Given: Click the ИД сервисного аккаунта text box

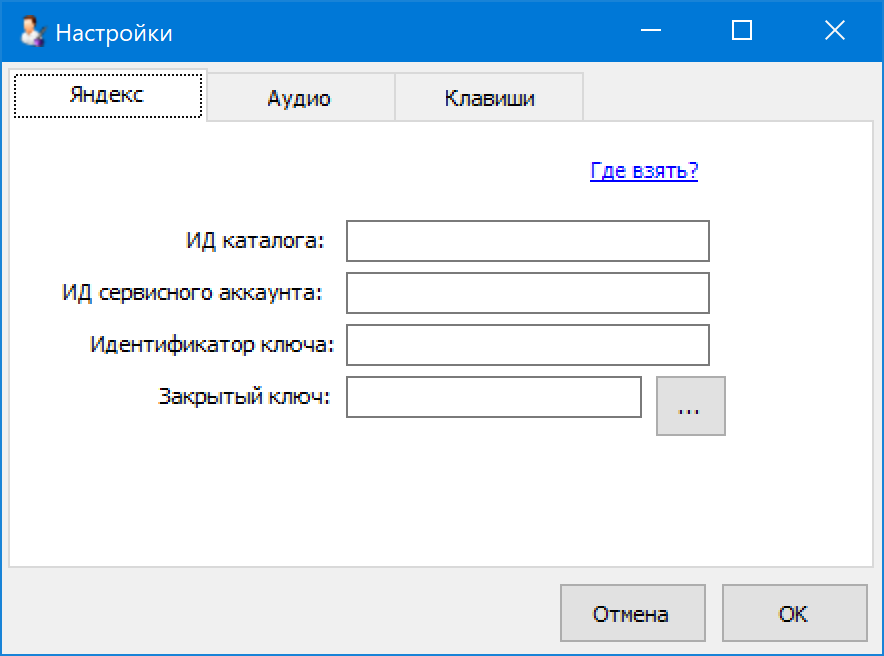Looking at the screenshot, I should point(527,293).
